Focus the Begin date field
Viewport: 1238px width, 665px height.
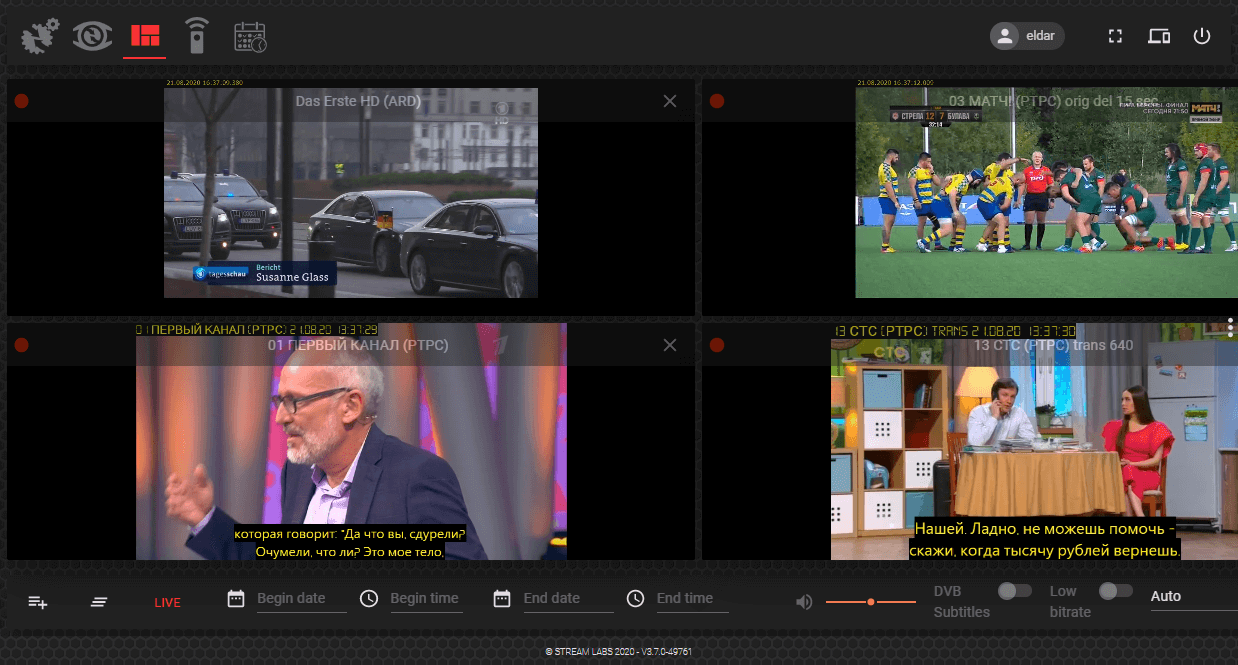point(302,598)
